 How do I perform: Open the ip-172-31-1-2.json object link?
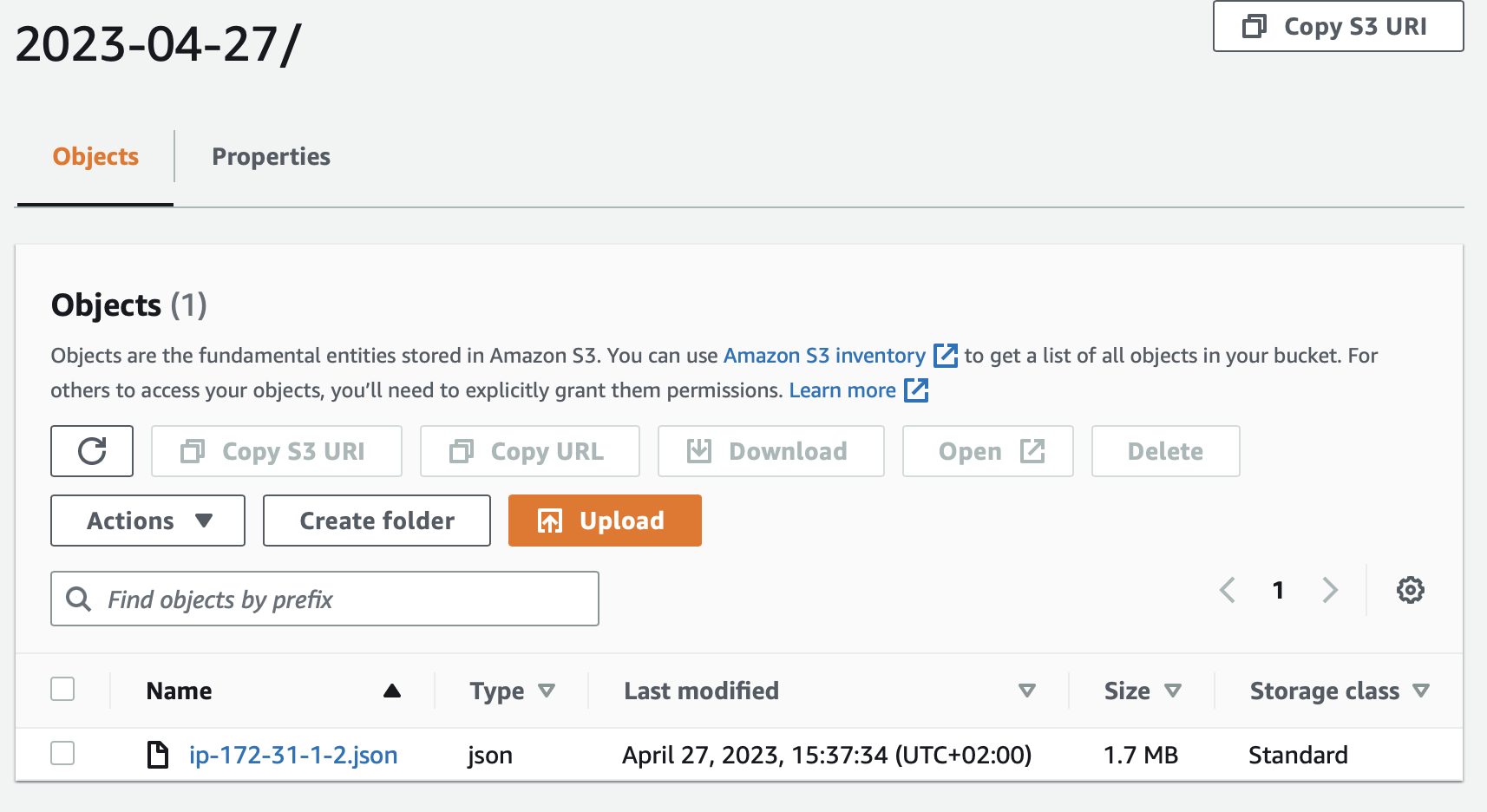293,755
